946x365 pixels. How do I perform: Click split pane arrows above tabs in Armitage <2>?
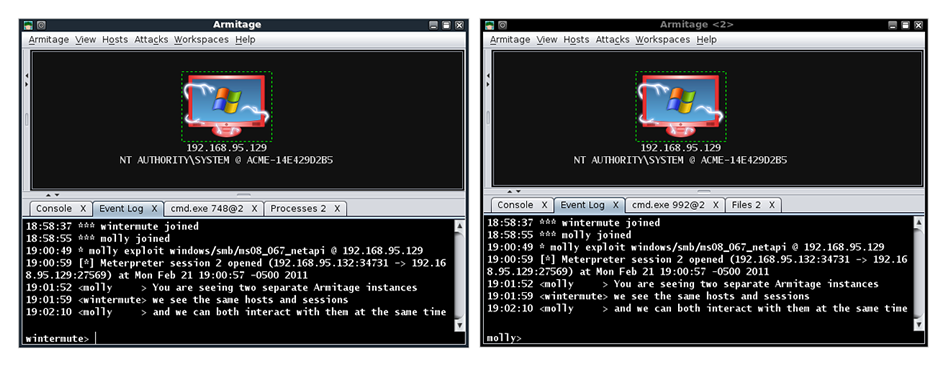tap(513, 192)
